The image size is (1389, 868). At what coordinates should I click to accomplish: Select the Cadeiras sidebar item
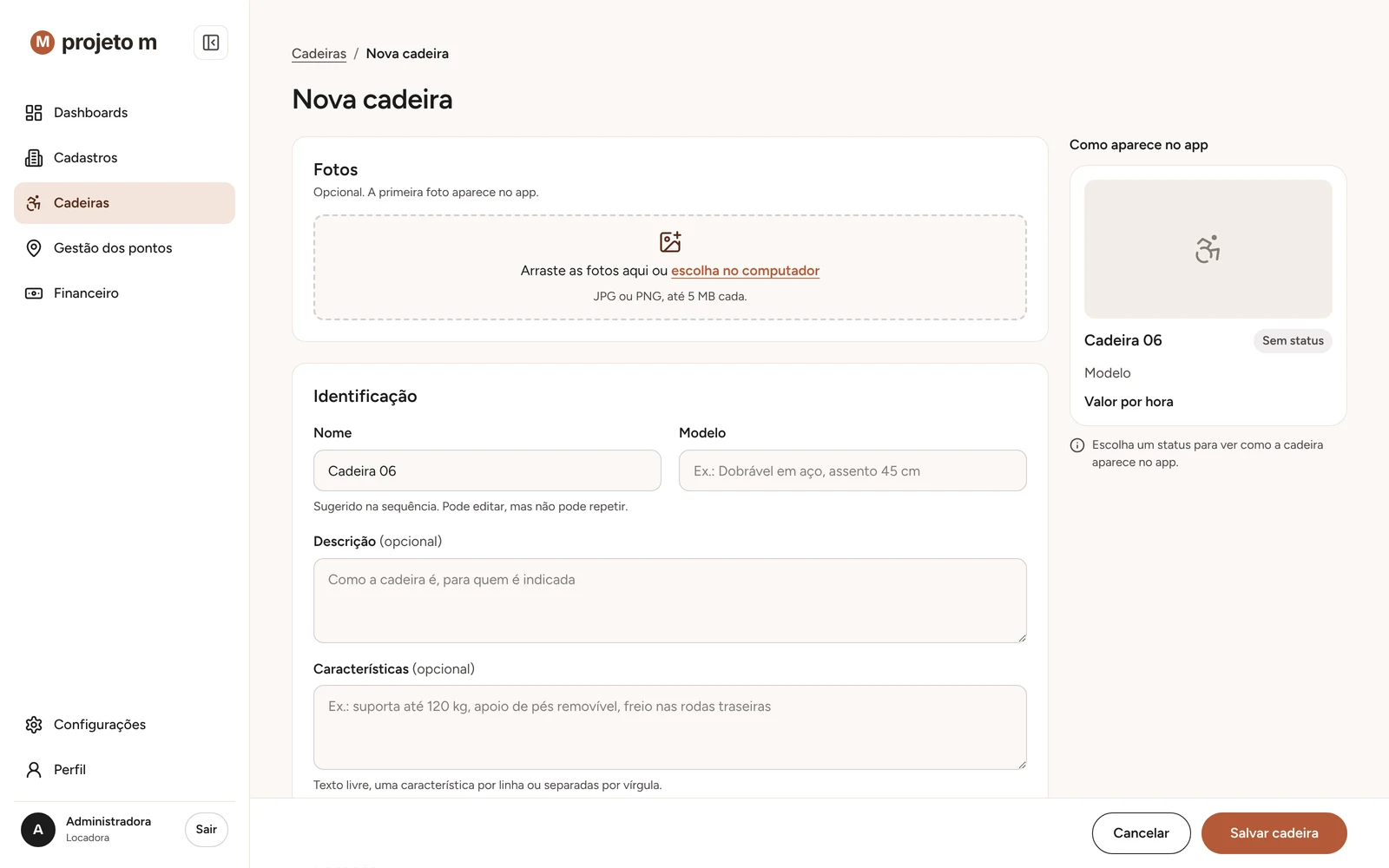(x=124, y=203)
